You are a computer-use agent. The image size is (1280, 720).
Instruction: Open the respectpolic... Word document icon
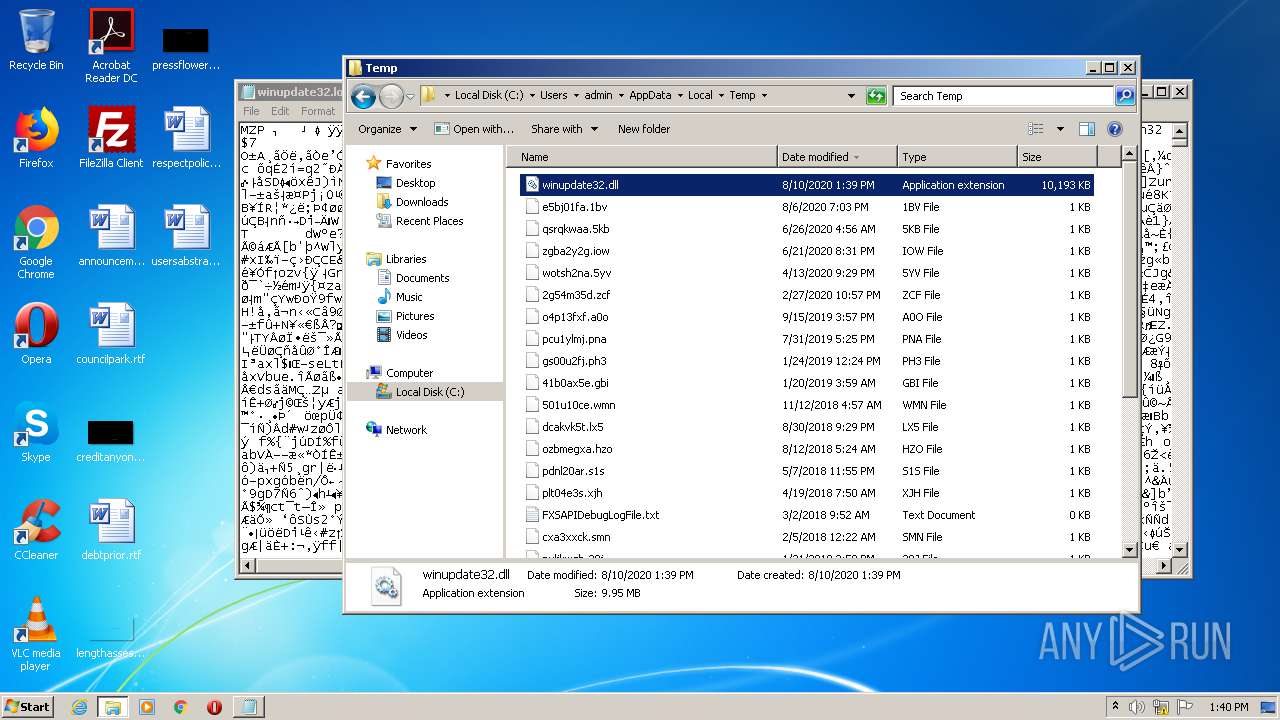(186, 138)
